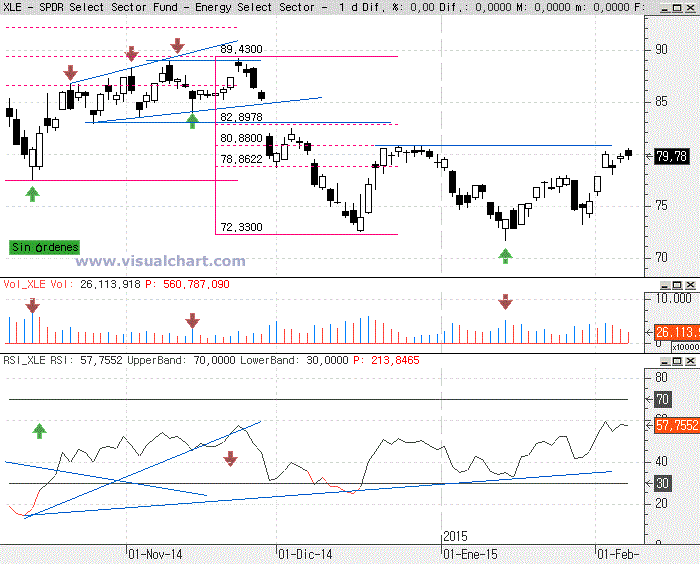Minimize the Vol_XLE volume panel
This screenshot has height=564, width=700.
pyautogui.click(x=665, y=284)
